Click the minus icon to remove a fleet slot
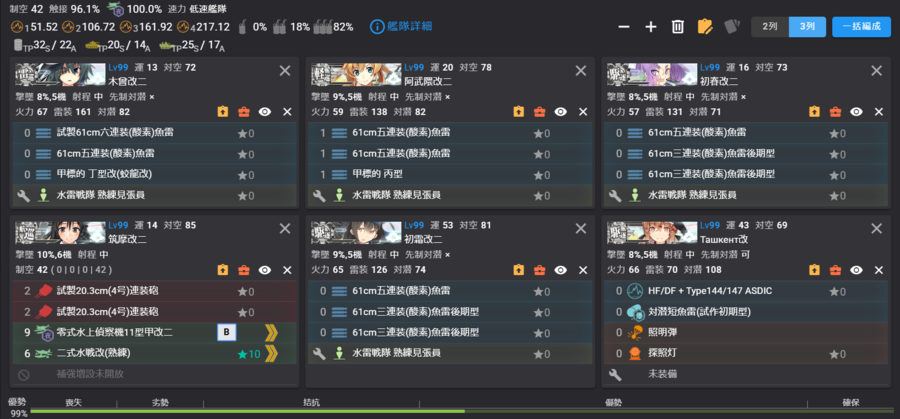This screenshot has height=419, width=900. (624, 27)
